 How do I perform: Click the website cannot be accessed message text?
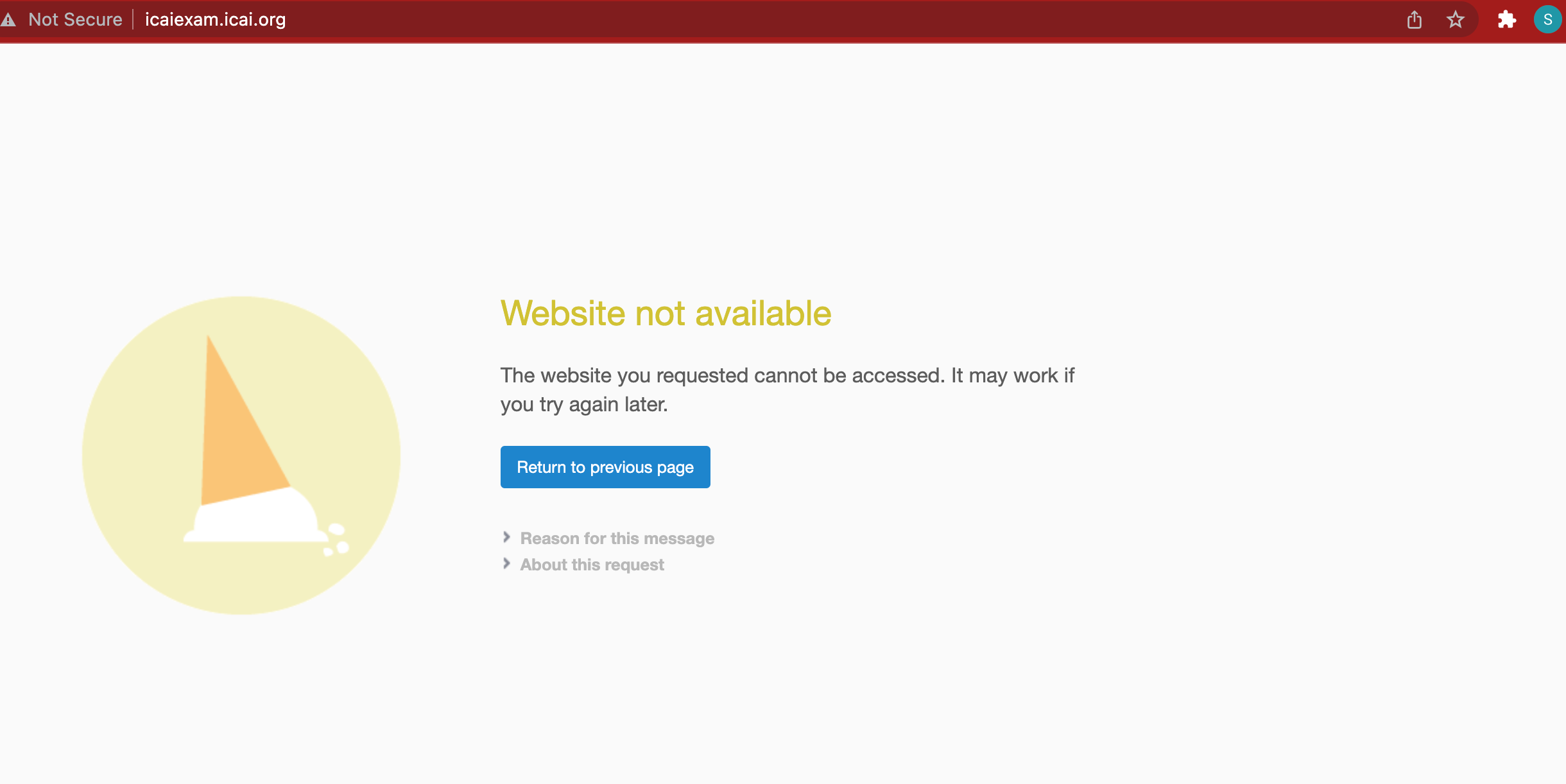787,389
